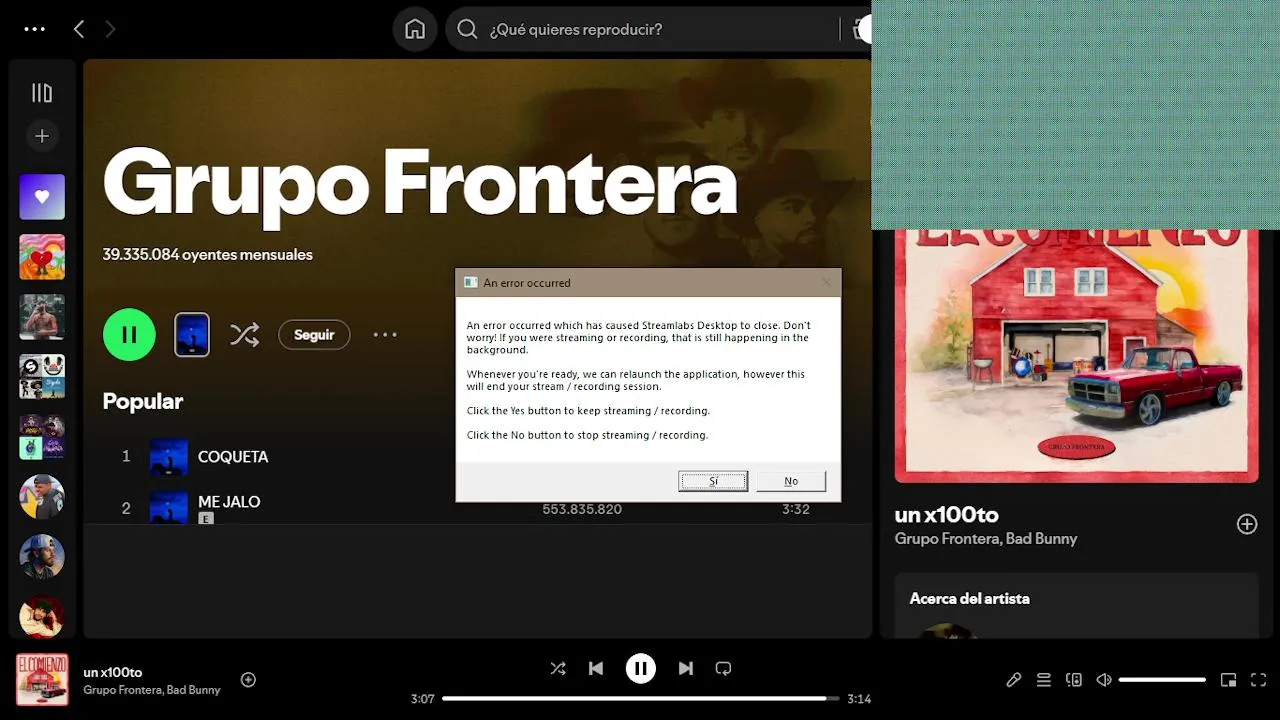Follow the artist with Seguir
The height and width of the screenshot is (720, 1280).
[314, 334]
